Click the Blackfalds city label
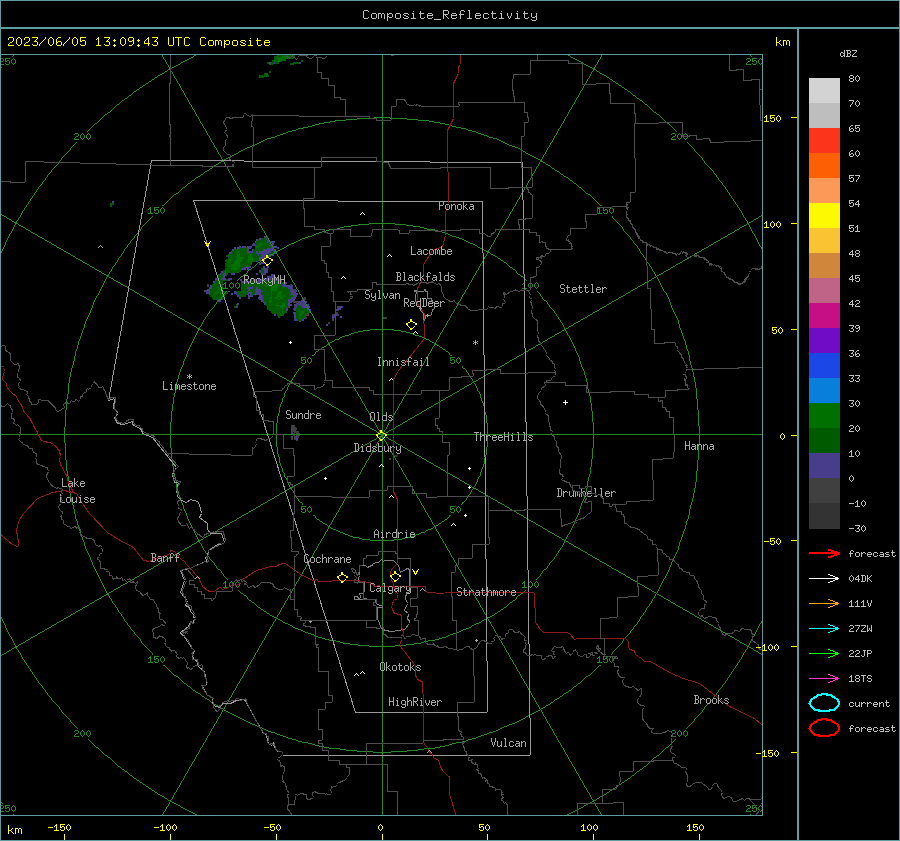900x841 pixels. coord(425,277)
